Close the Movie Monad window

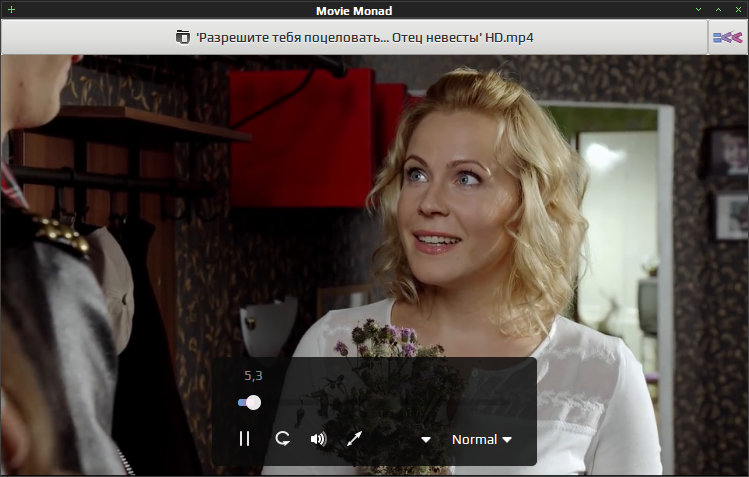tap(738, 10)
